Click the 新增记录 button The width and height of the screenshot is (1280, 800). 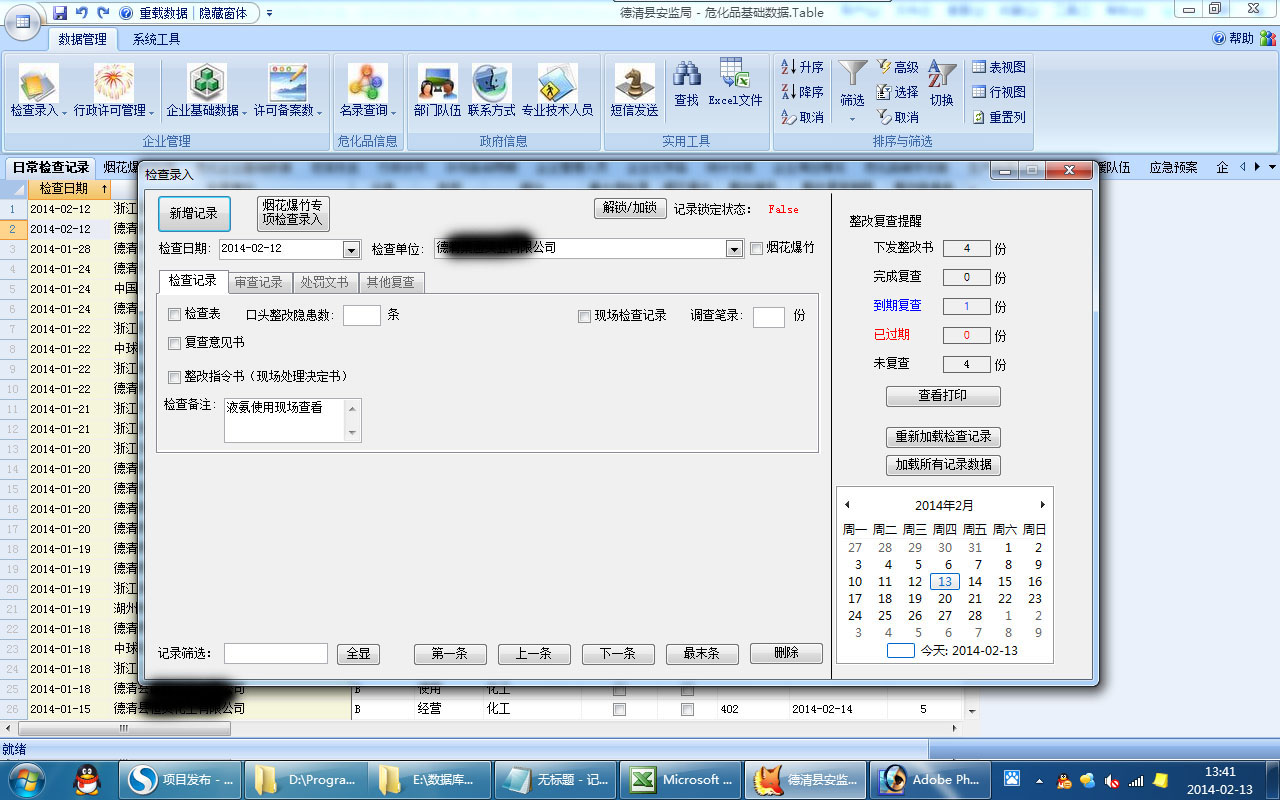[194, 213]
